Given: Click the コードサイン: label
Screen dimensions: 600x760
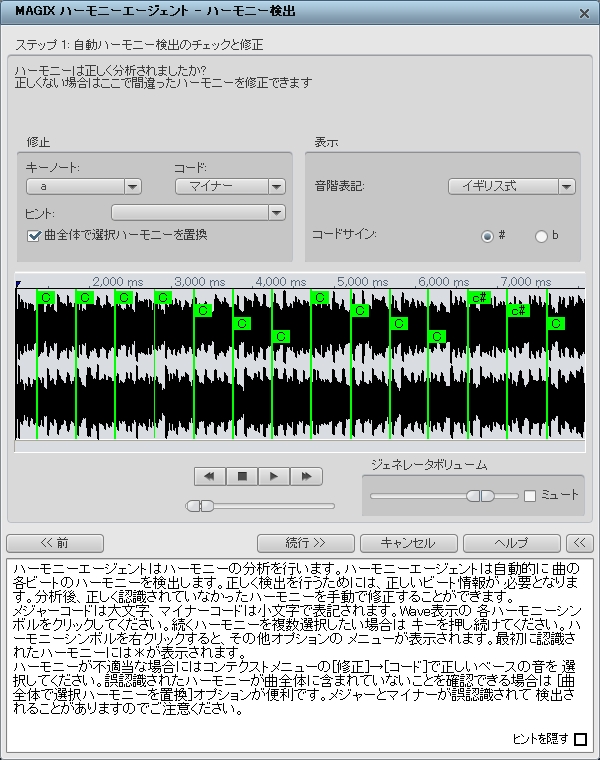Looking at the screenshot, I should [344, 234].
